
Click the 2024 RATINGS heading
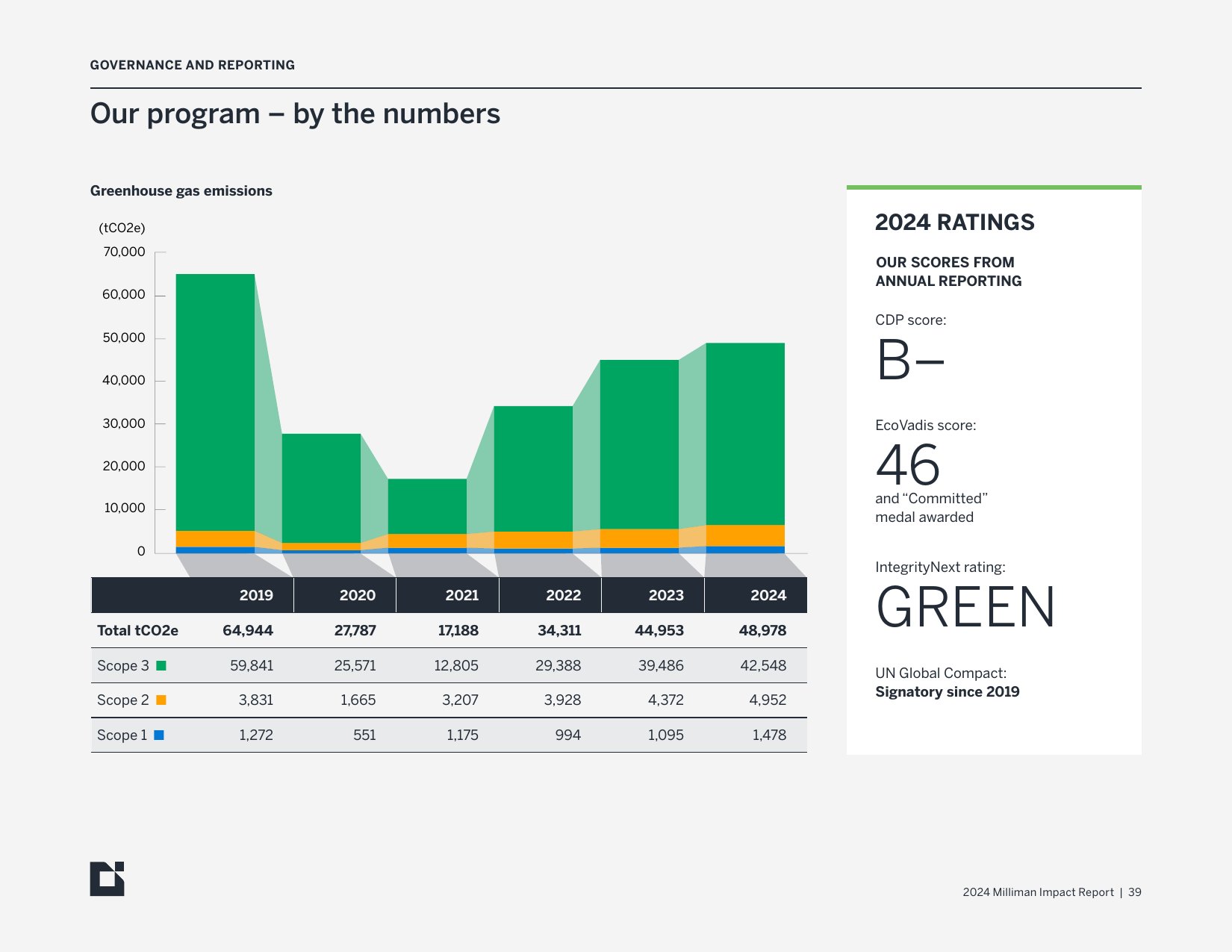pos(954,222)
